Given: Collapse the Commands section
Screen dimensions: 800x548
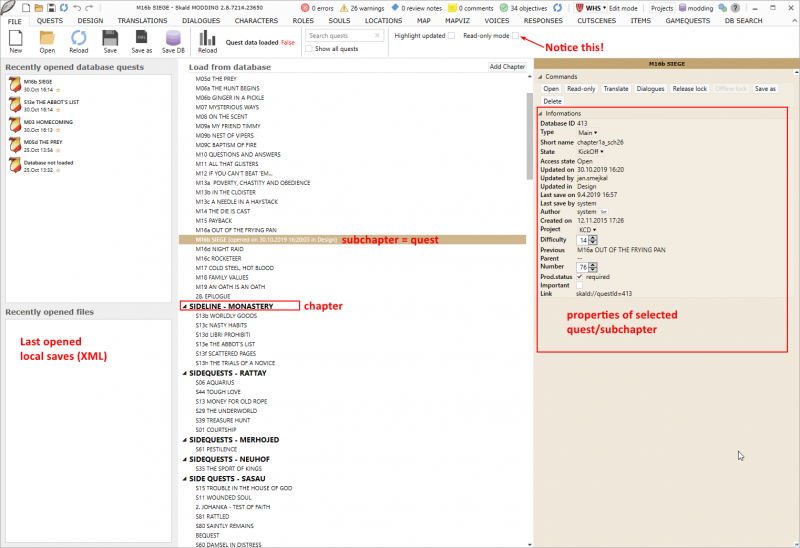Looking at the screenshot, I should (540, 77).
